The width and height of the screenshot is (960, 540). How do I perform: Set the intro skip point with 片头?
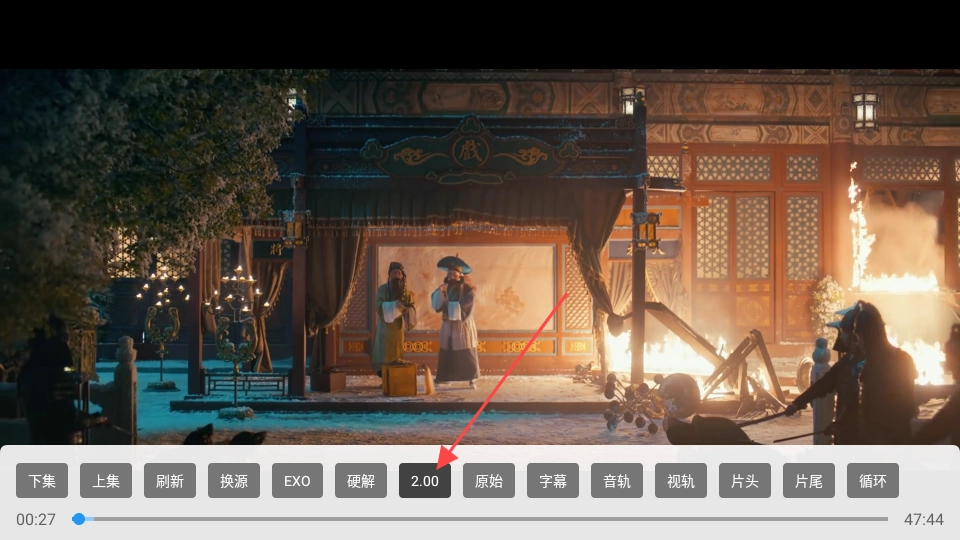coord(745,481)
